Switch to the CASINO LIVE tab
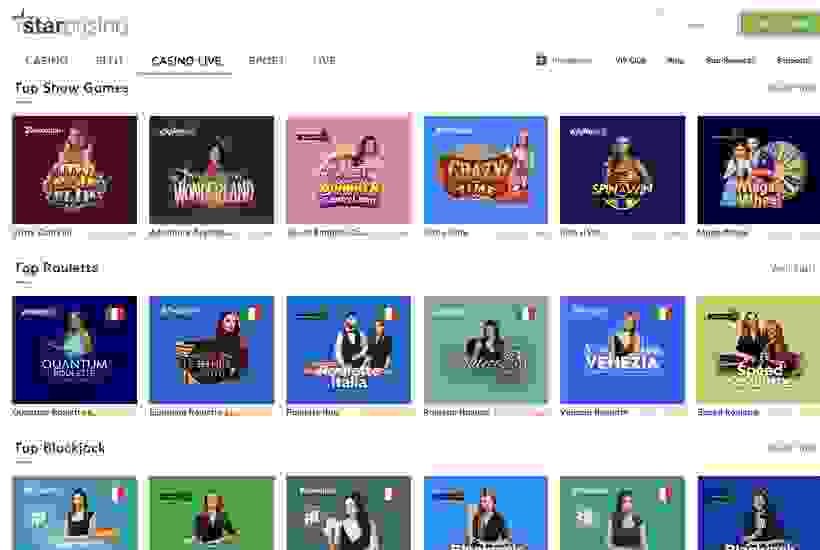 tap(187, 61)
